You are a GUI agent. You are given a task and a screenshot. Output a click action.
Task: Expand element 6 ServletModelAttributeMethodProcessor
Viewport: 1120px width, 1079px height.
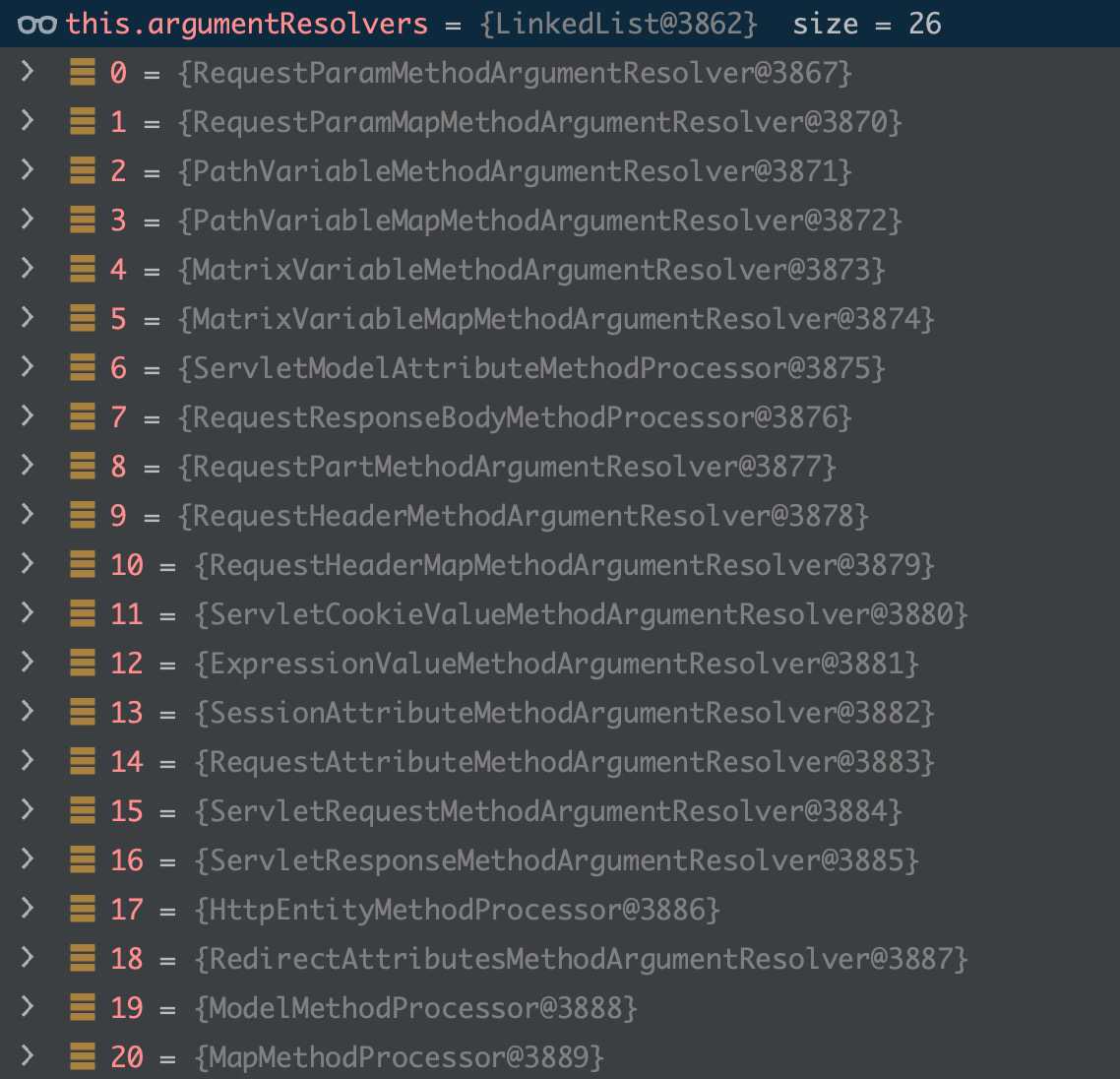pyautogui.click(x=28, y=366)
